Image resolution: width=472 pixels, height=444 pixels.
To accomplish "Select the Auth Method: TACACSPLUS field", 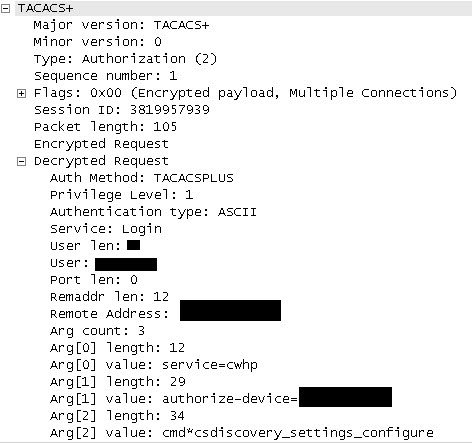I will pos(142,178).
